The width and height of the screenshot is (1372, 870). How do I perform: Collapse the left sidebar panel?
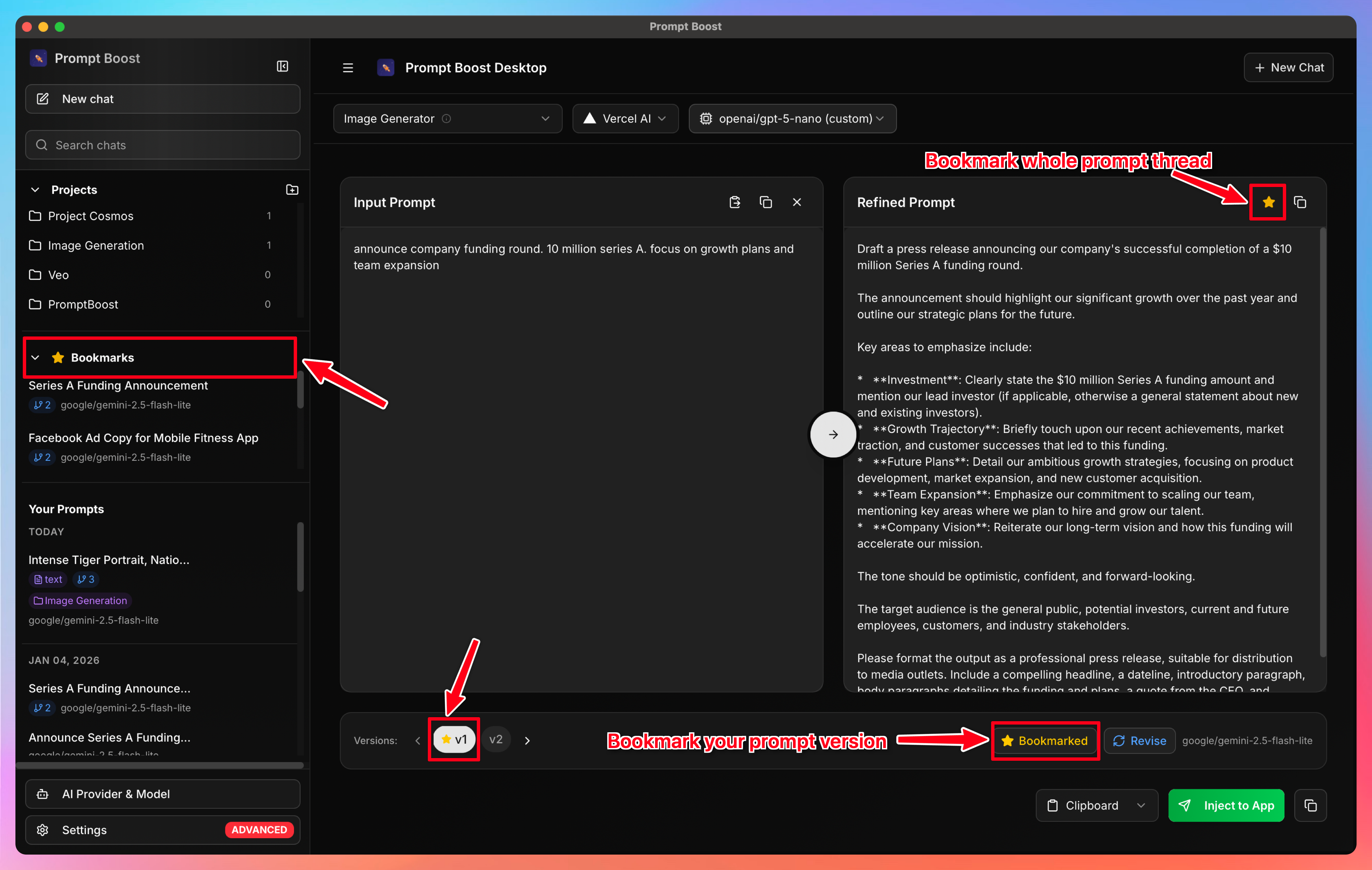(x=282, y=66)
